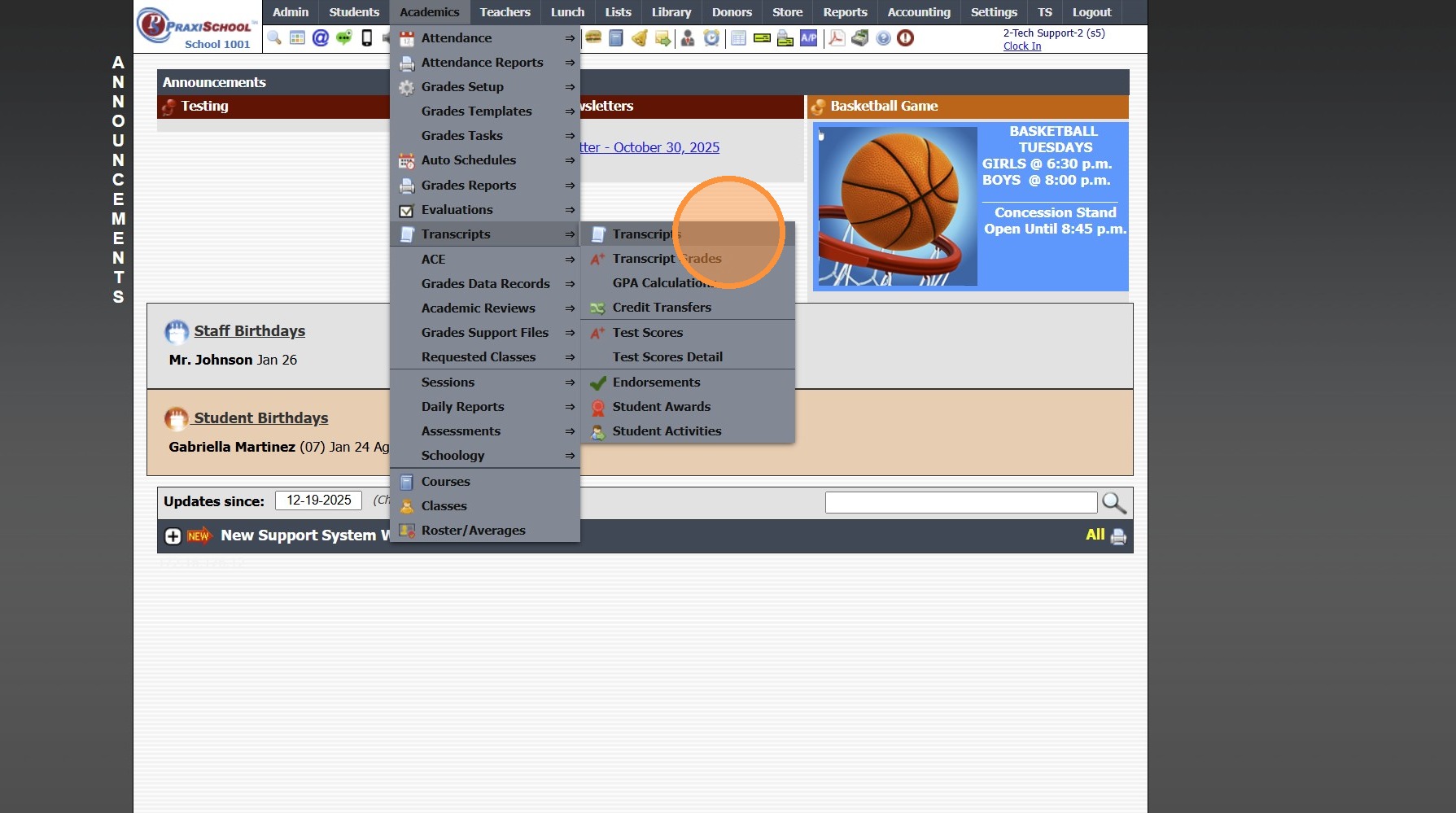Expand the Daily Reports submenu
Viewport: 1456px width, 813px height.
[x=485, y=407]
